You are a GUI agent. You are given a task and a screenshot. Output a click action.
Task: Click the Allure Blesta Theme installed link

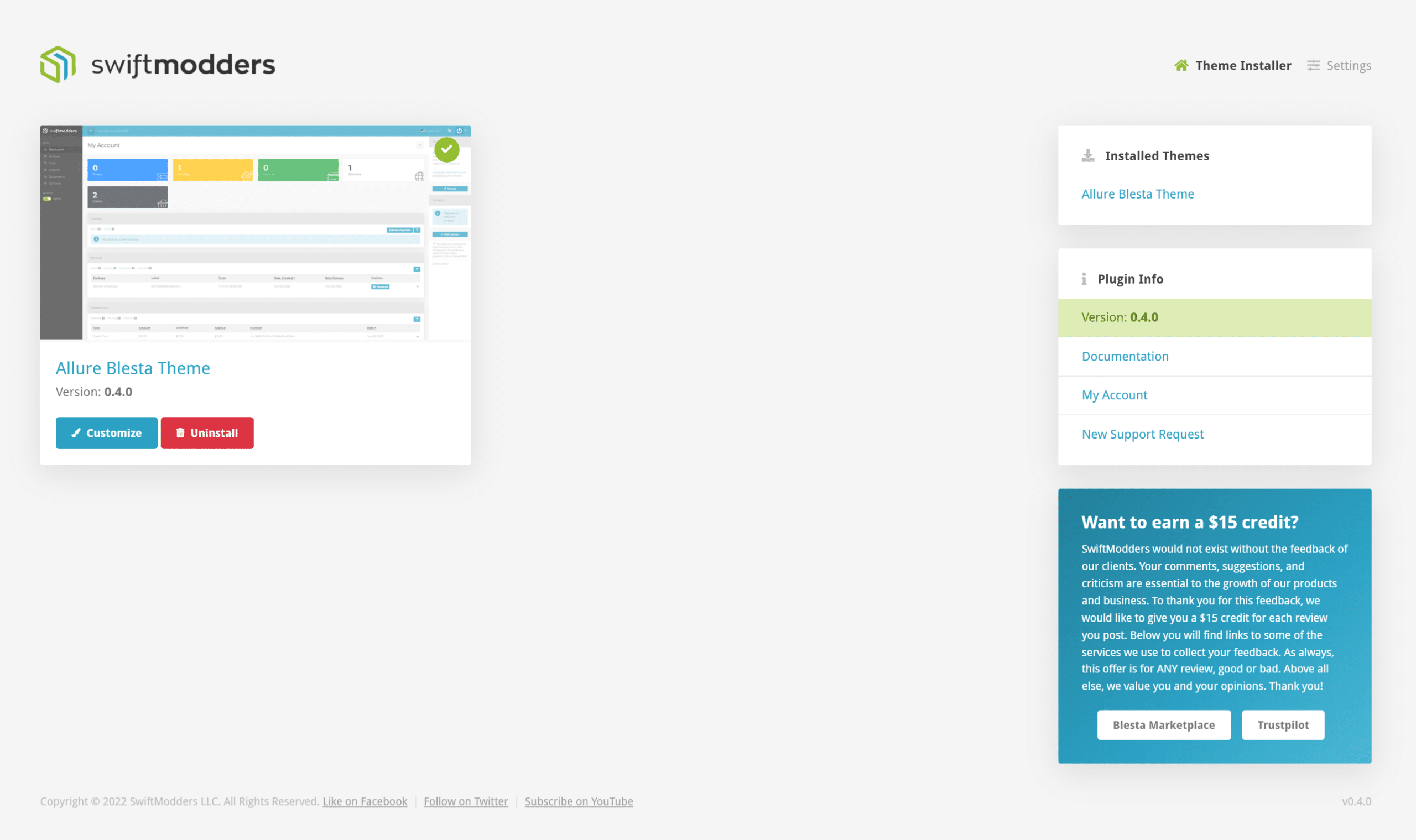[1138, 194]
